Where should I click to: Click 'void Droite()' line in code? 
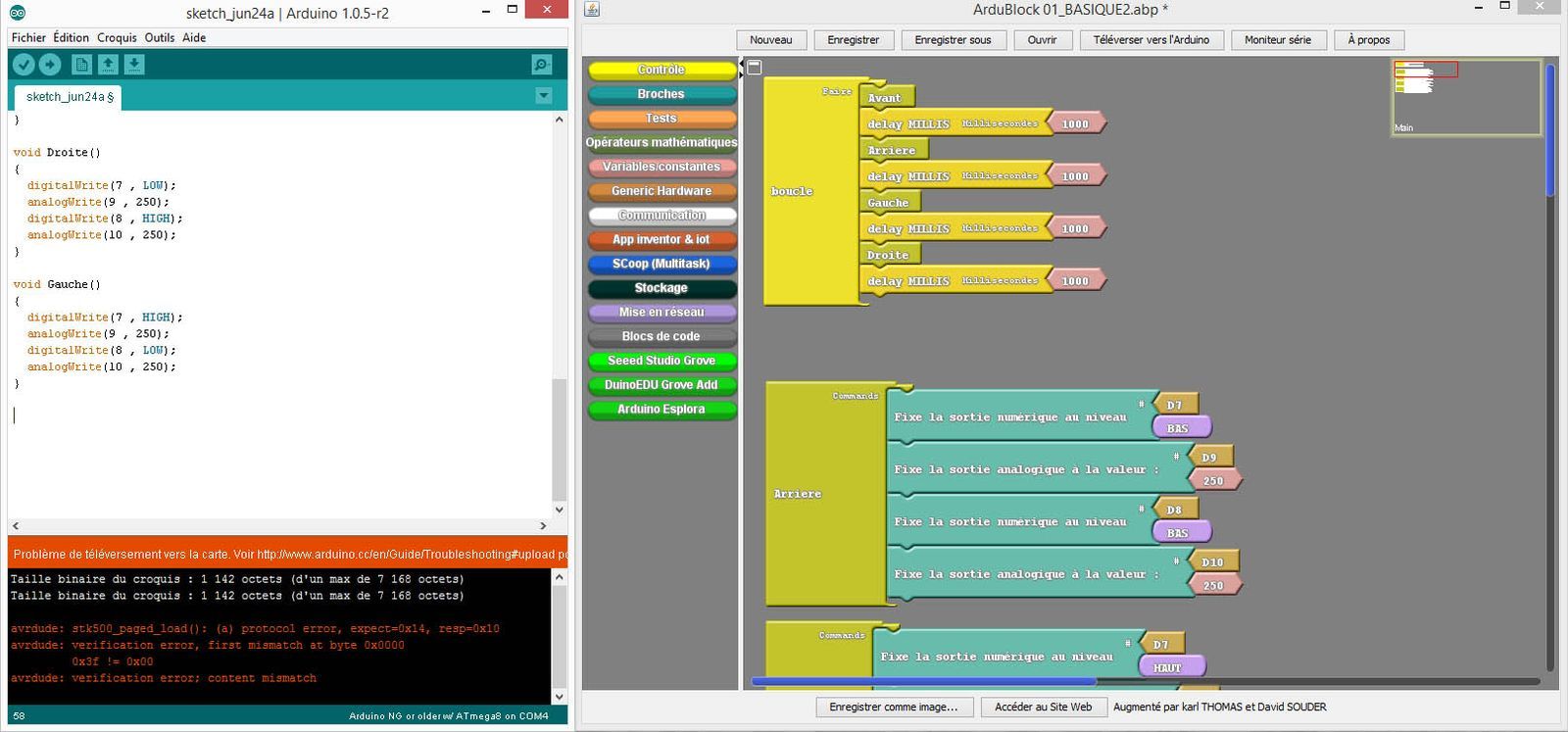point(57,152)
